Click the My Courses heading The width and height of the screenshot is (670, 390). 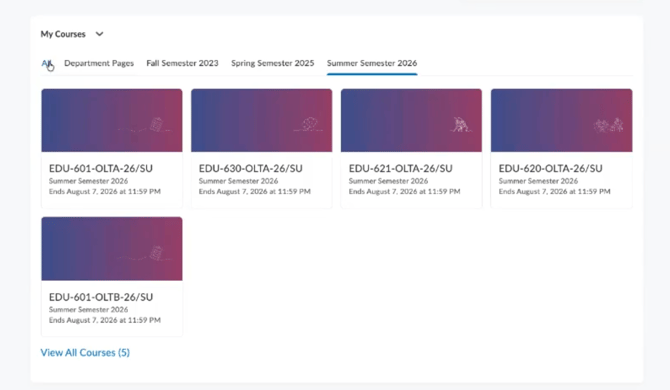[x=63, y=34]
